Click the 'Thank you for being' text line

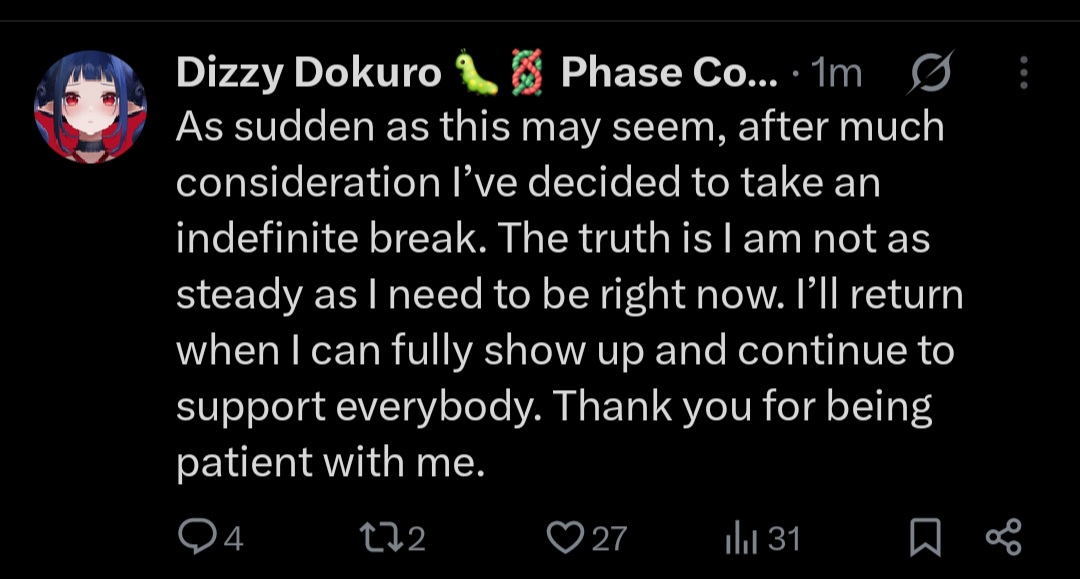pyautogui.click(x=742, y=406)
